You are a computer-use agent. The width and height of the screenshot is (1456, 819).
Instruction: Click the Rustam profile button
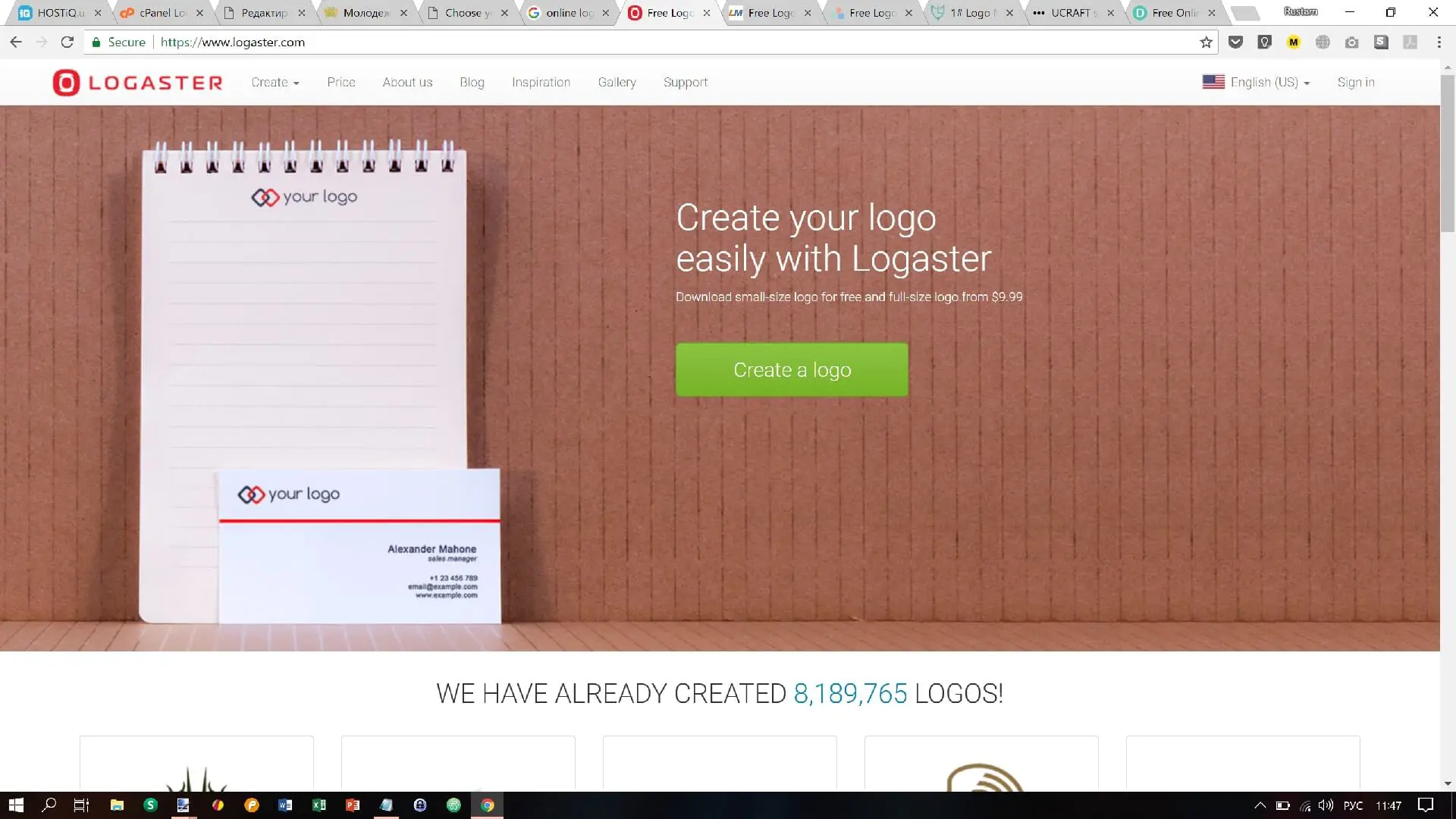point(1301,11)
